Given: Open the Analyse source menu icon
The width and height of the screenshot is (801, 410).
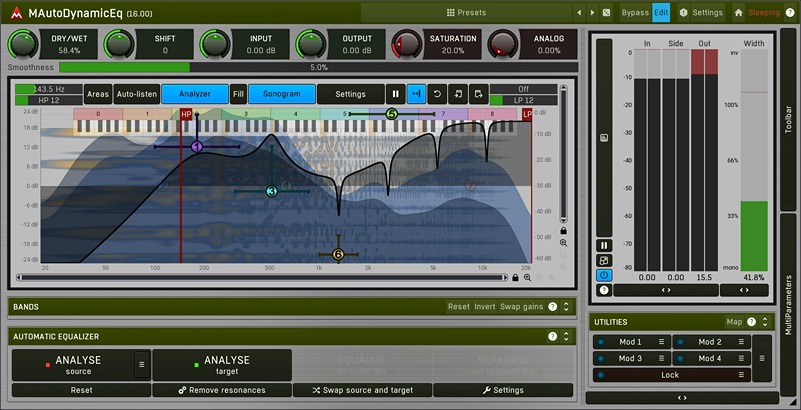Looking at the screenshot, I should (142, 365).
